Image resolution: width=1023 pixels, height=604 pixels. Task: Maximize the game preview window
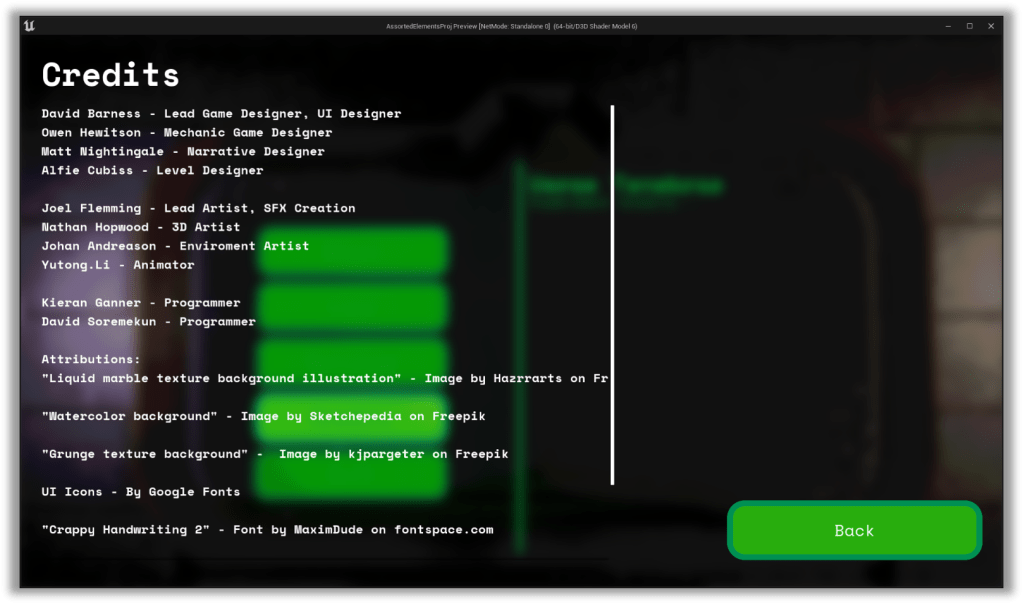point(969,25)
